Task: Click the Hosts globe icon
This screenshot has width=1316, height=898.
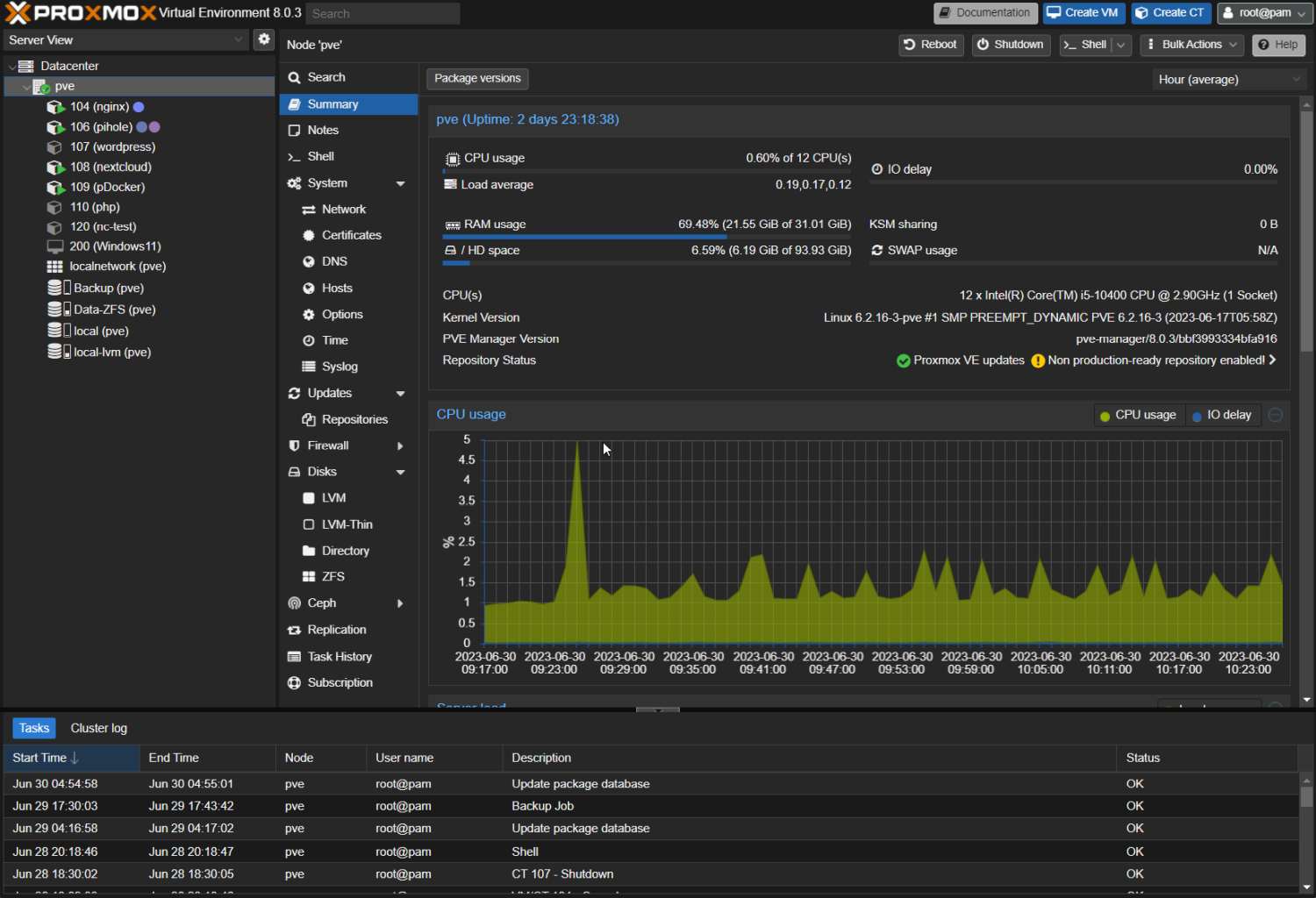Action: coord(309,289)
